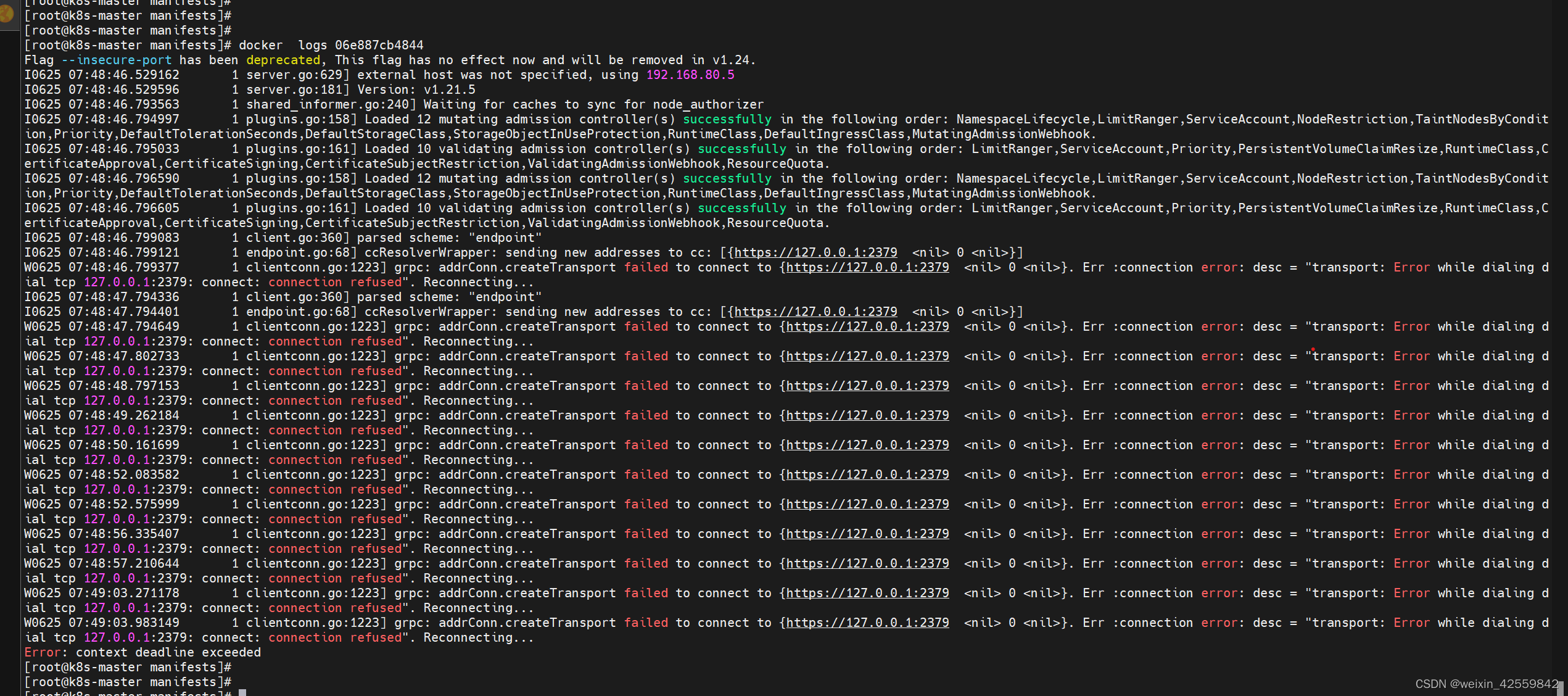Image resolution: width=1568 pixels, height=696 pixels.
Task: Click the https link on W0625 07:49:03.983149 line
Action: pyautogui.click(x=867, y=623)
